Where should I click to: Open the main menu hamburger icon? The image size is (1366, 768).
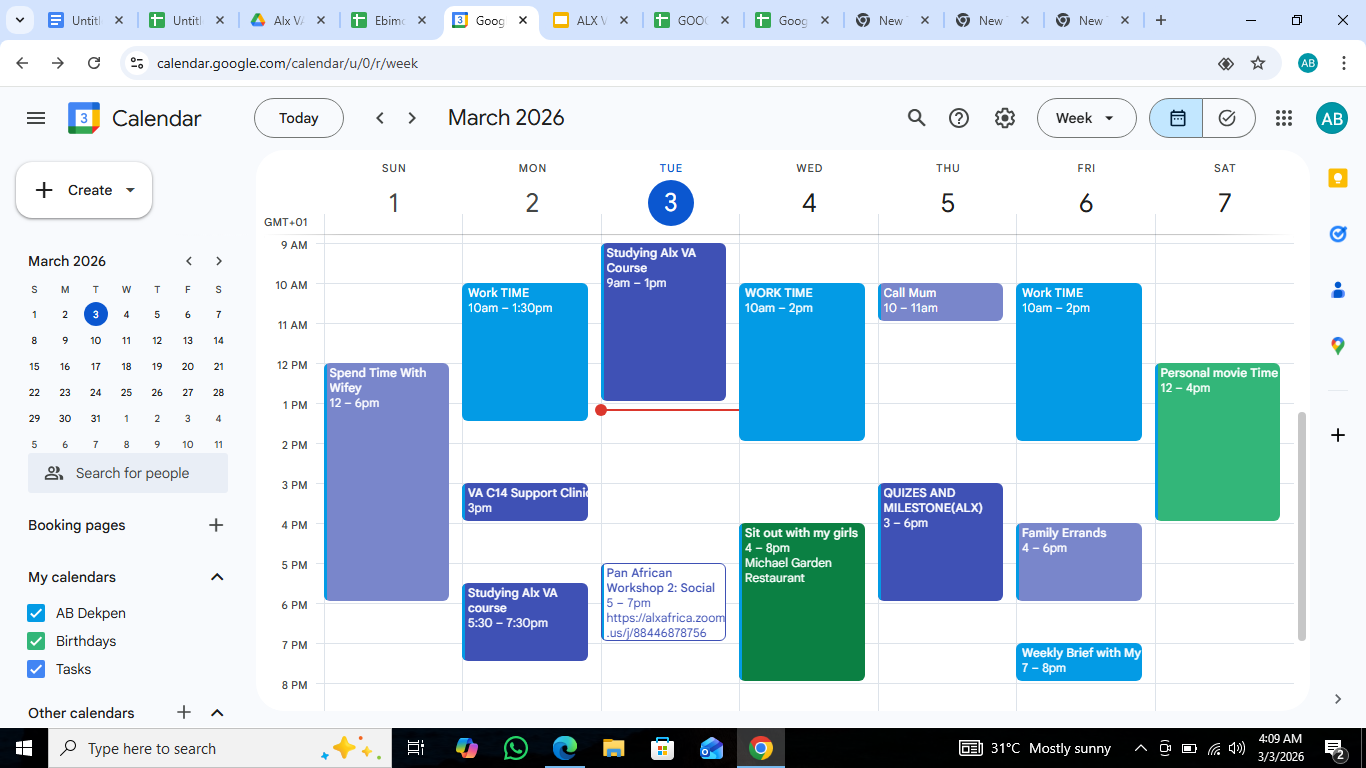pyautogui.click(x=36, y=118)
